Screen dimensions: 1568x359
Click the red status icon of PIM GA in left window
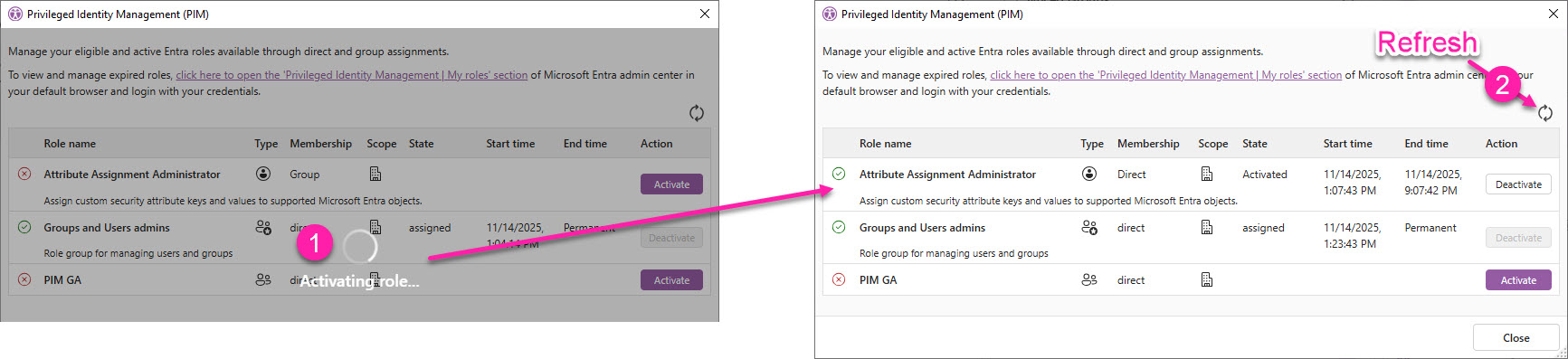(x=24, y=279)
